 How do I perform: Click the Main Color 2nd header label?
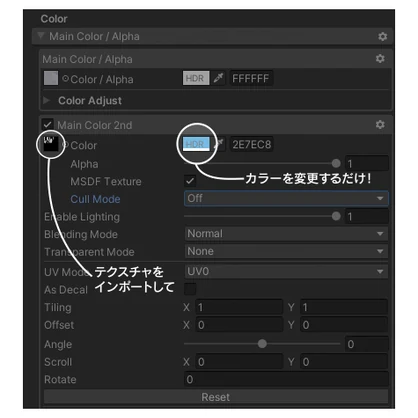(x=95, y=125)
